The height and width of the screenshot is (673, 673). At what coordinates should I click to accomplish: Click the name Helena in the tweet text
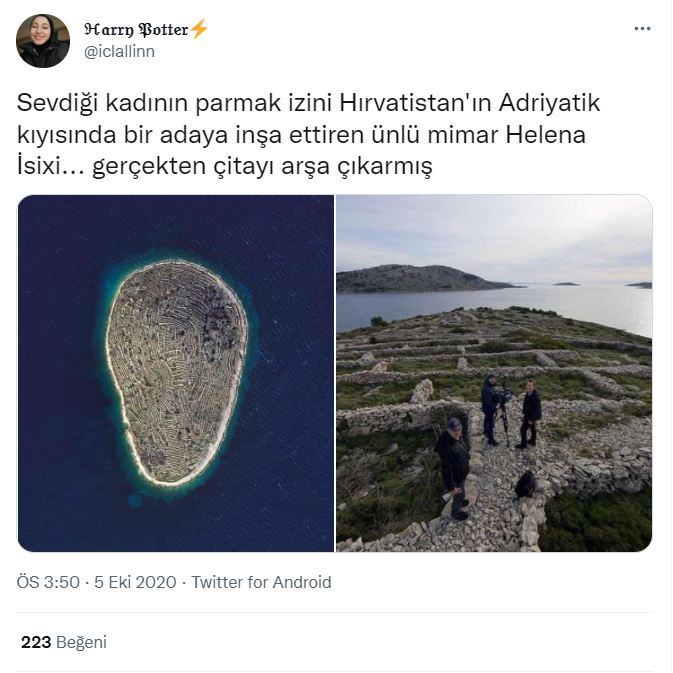click(546, 135)
